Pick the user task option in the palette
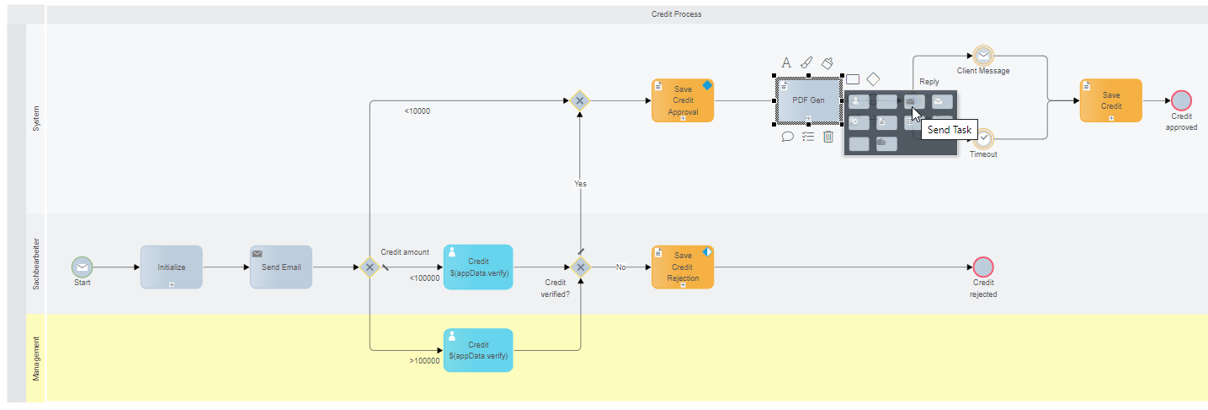The height and width of the screenshot is (410, 1208). click(x=859, y=101)
